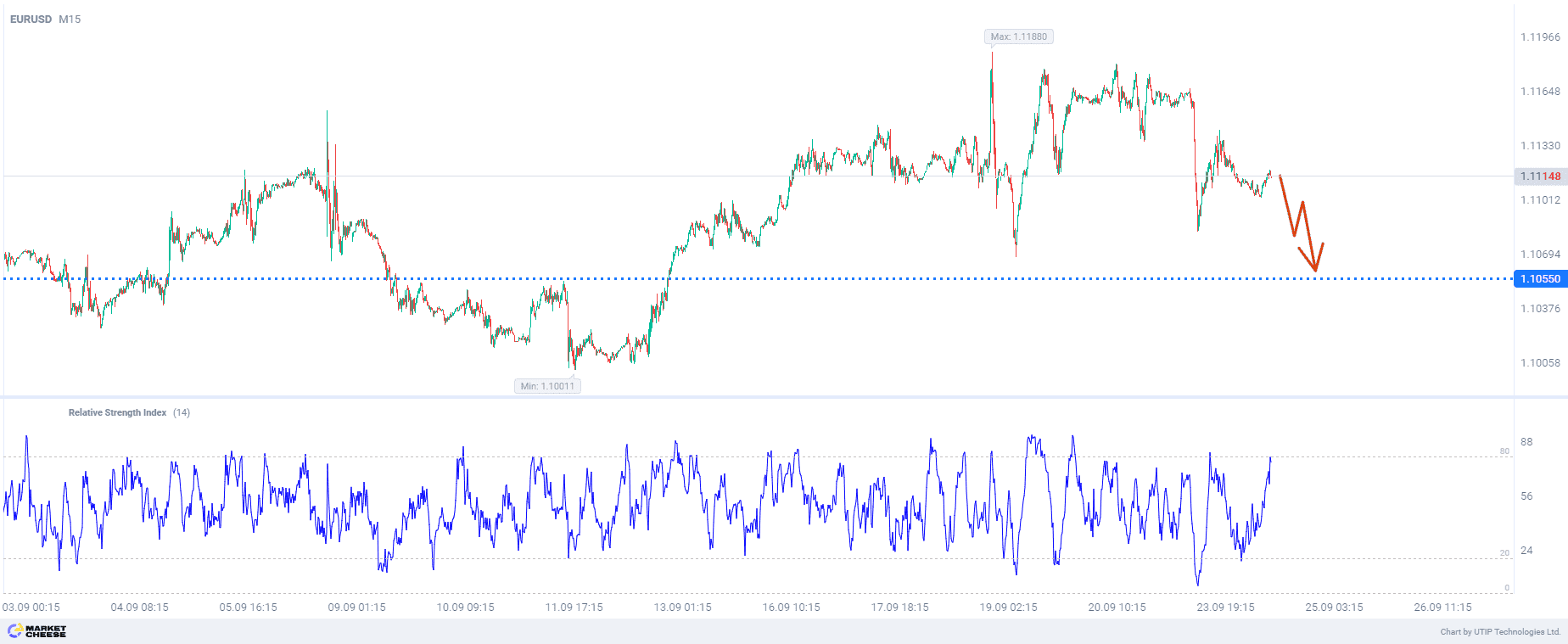Click the Min: 1.10011 price marker
This screenshot has width=1568, height=644.
coord(547,386)
